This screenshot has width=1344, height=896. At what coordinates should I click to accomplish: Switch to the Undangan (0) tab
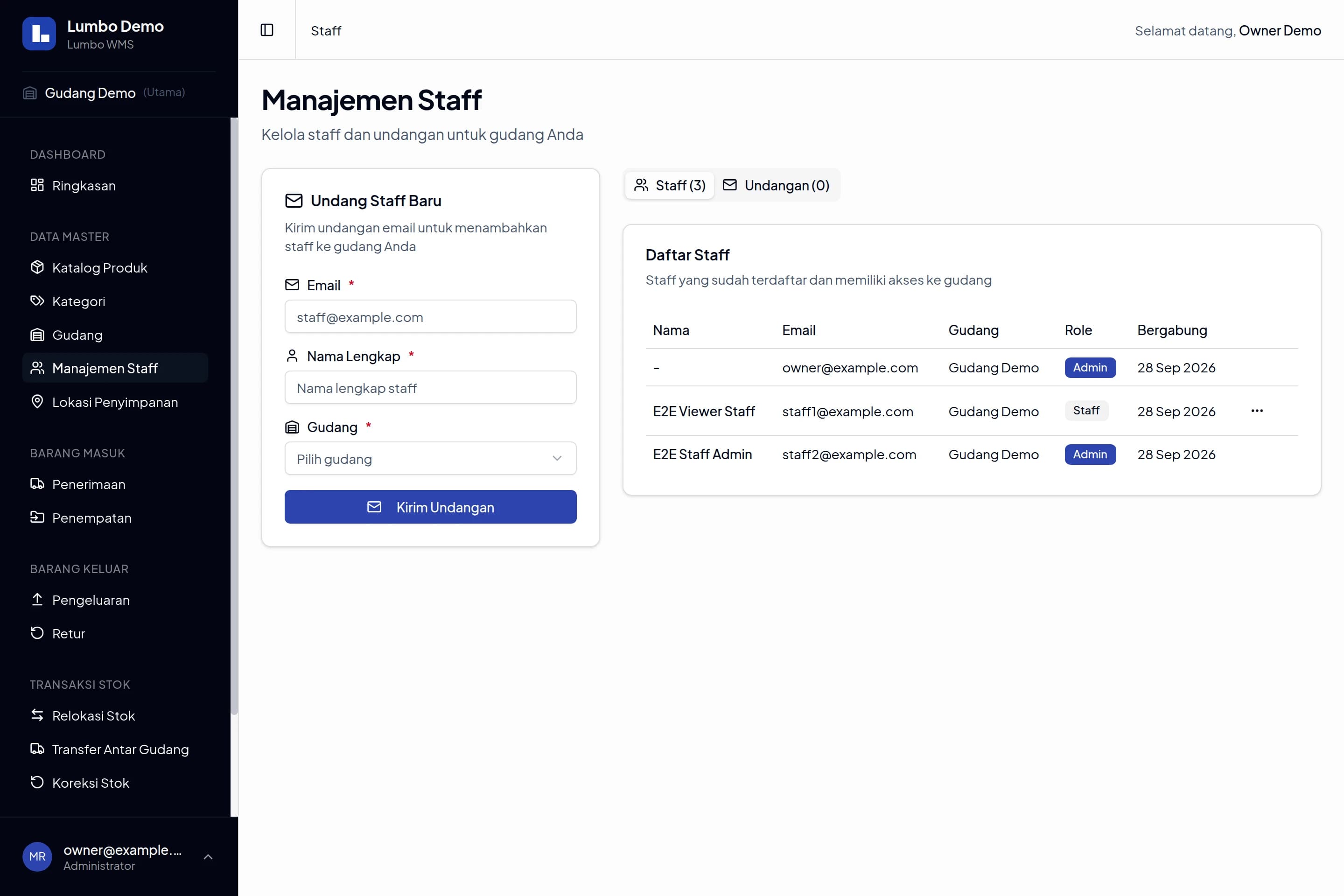point(776,185)
